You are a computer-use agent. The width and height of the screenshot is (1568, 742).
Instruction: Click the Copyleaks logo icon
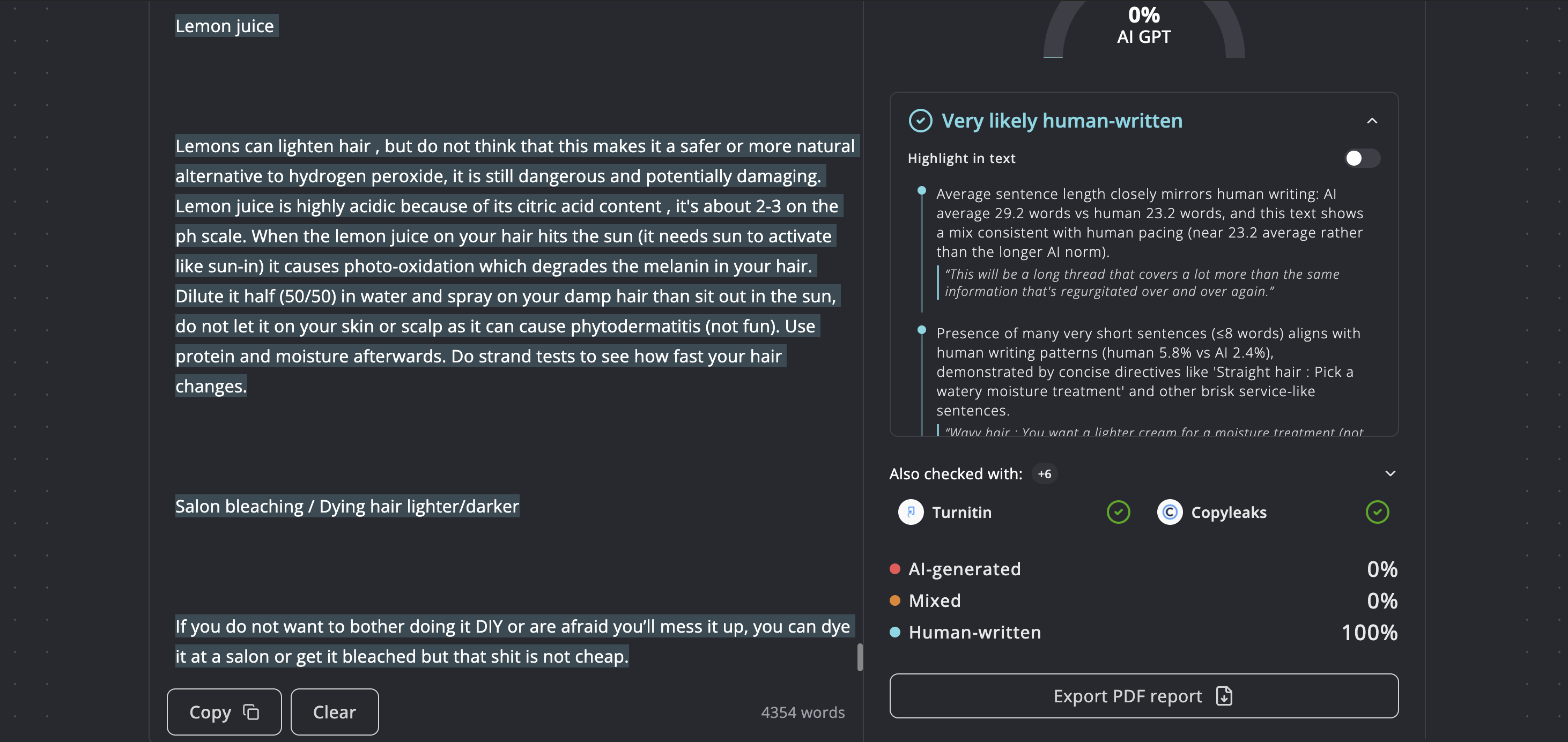1170,512
